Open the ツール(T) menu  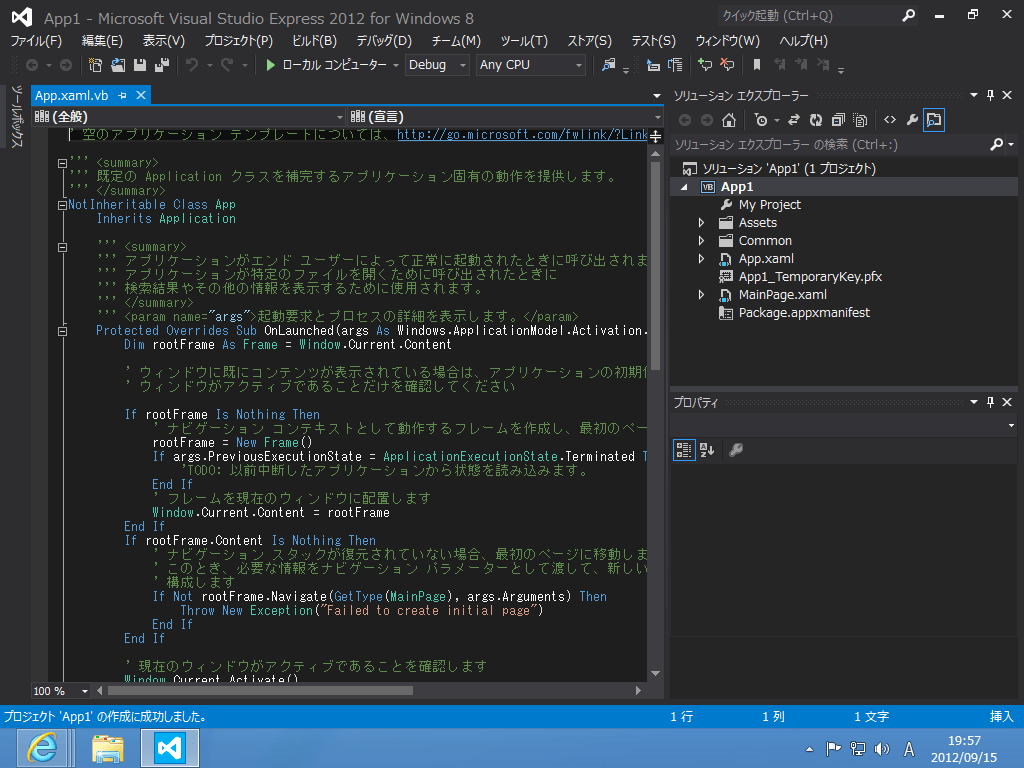coord(524,40)
